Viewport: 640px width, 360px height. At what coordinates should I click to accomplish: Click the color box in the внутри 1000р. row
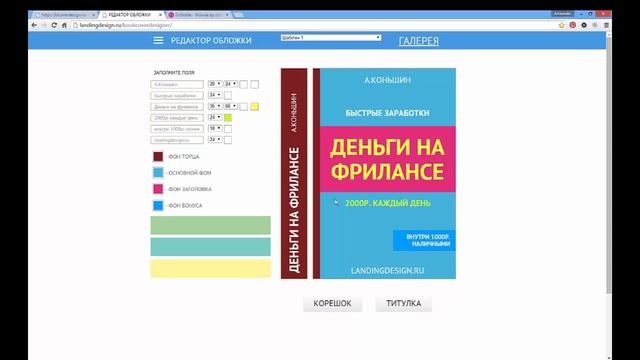pos(228,129)
